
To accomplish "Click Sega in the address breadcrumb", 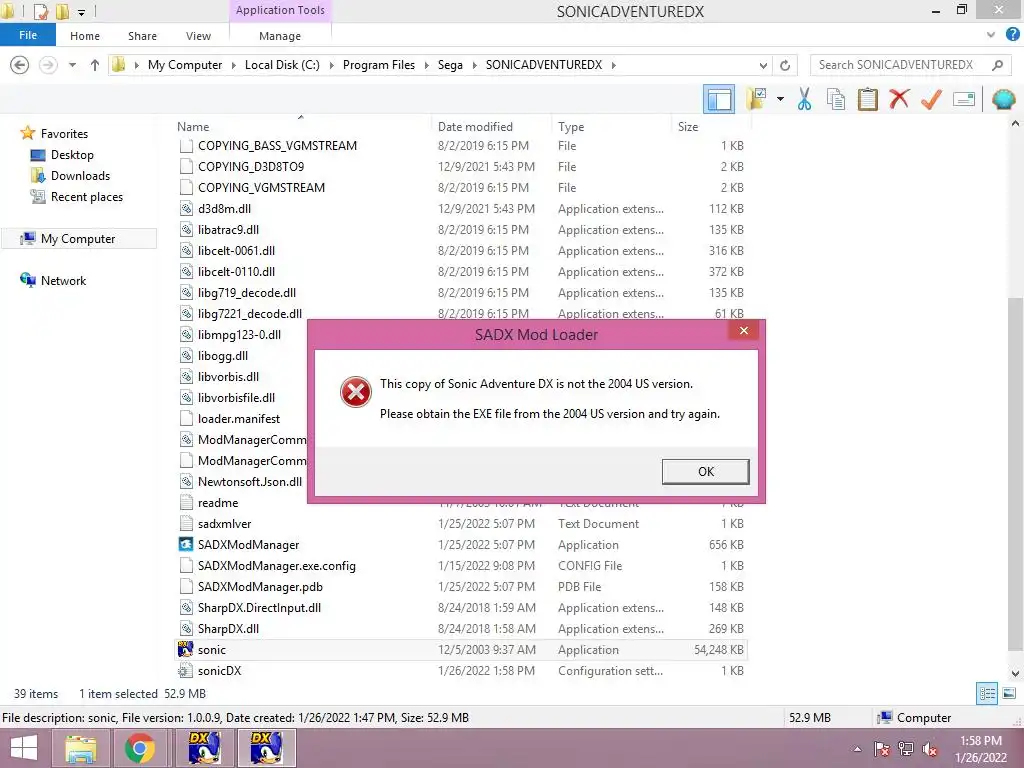I will click(450, 65).
